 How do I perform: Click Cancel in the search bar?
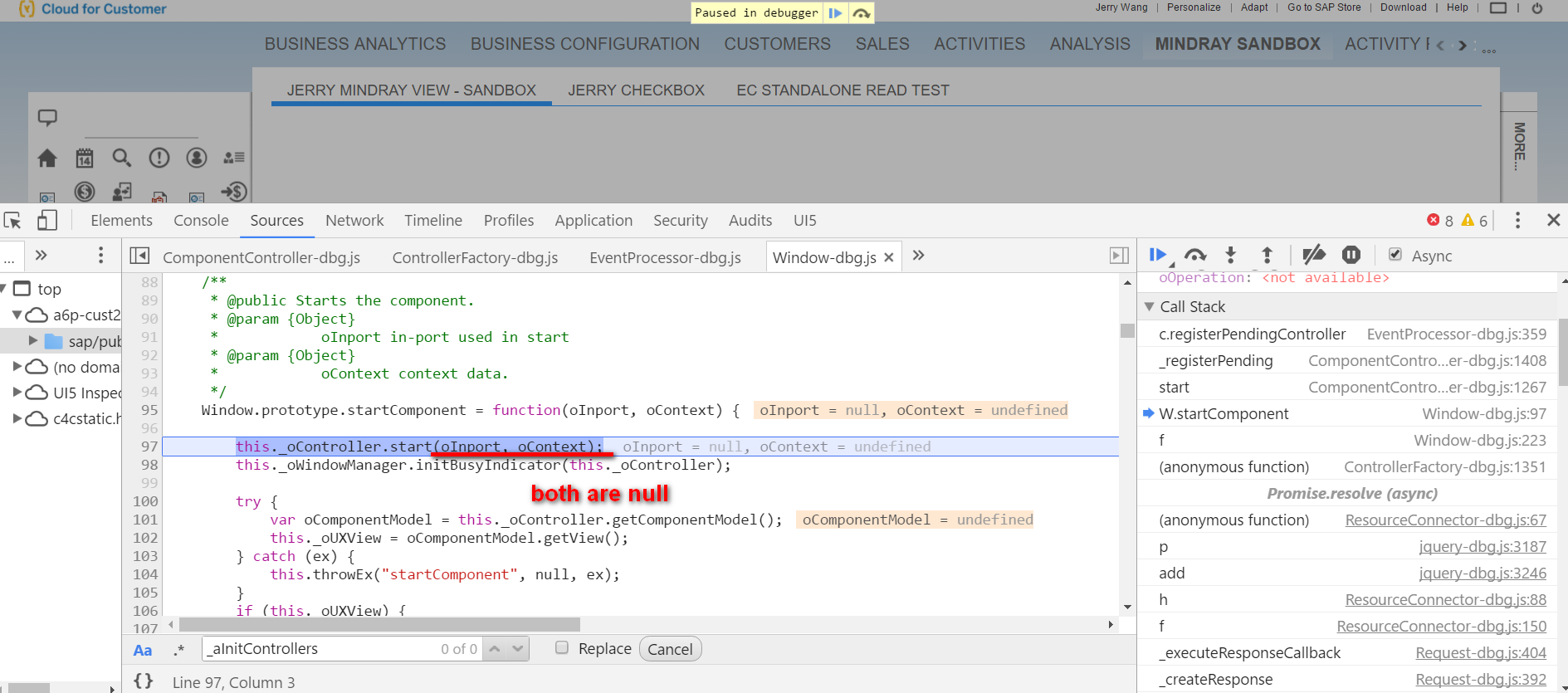[x=670, y=649]
